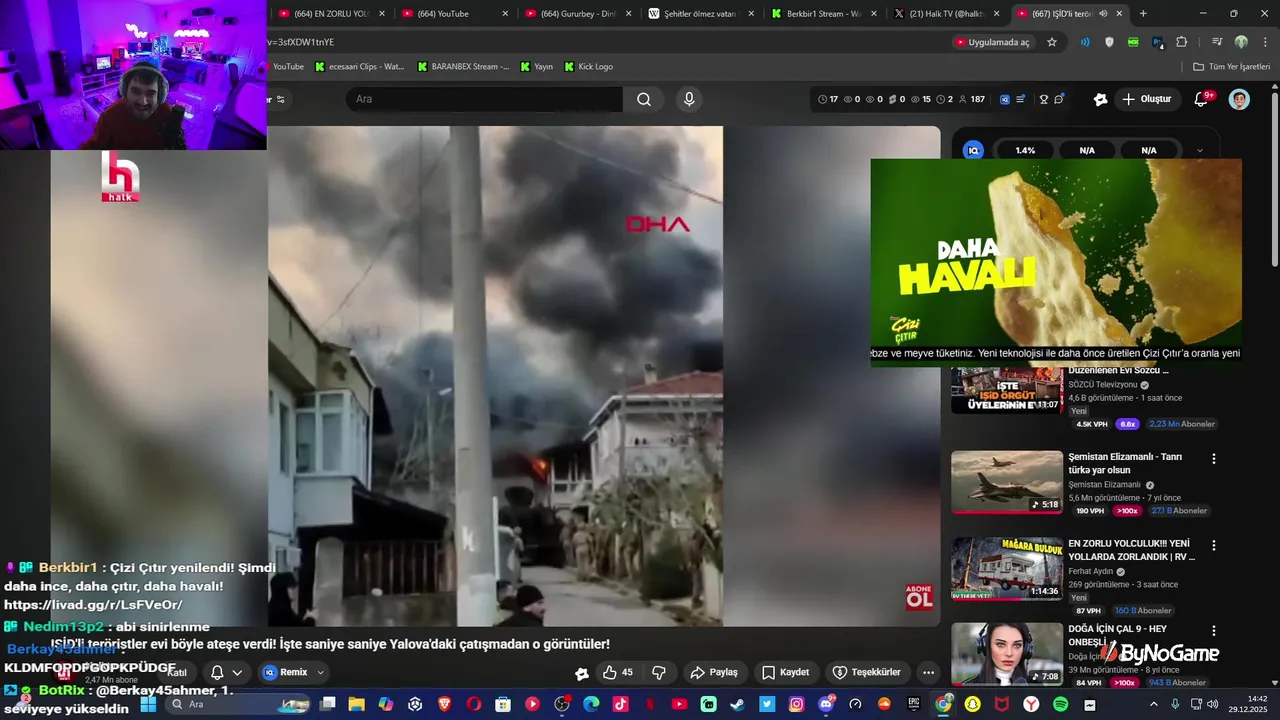
Task: Open the Windows Start menu
Action: tap(148, 704)
